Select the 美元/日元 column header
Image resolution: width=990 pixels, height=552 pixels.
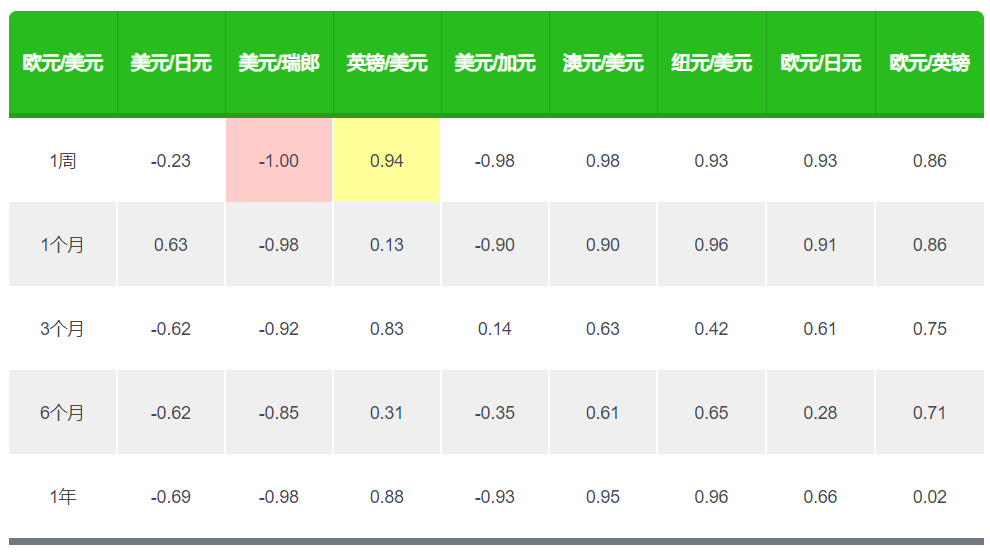171,63
